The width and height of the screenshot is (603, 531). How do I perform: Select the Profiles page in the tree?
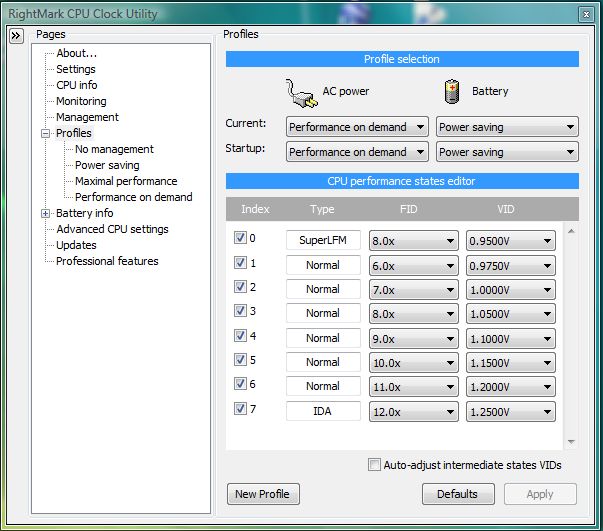tap(74, 133)
